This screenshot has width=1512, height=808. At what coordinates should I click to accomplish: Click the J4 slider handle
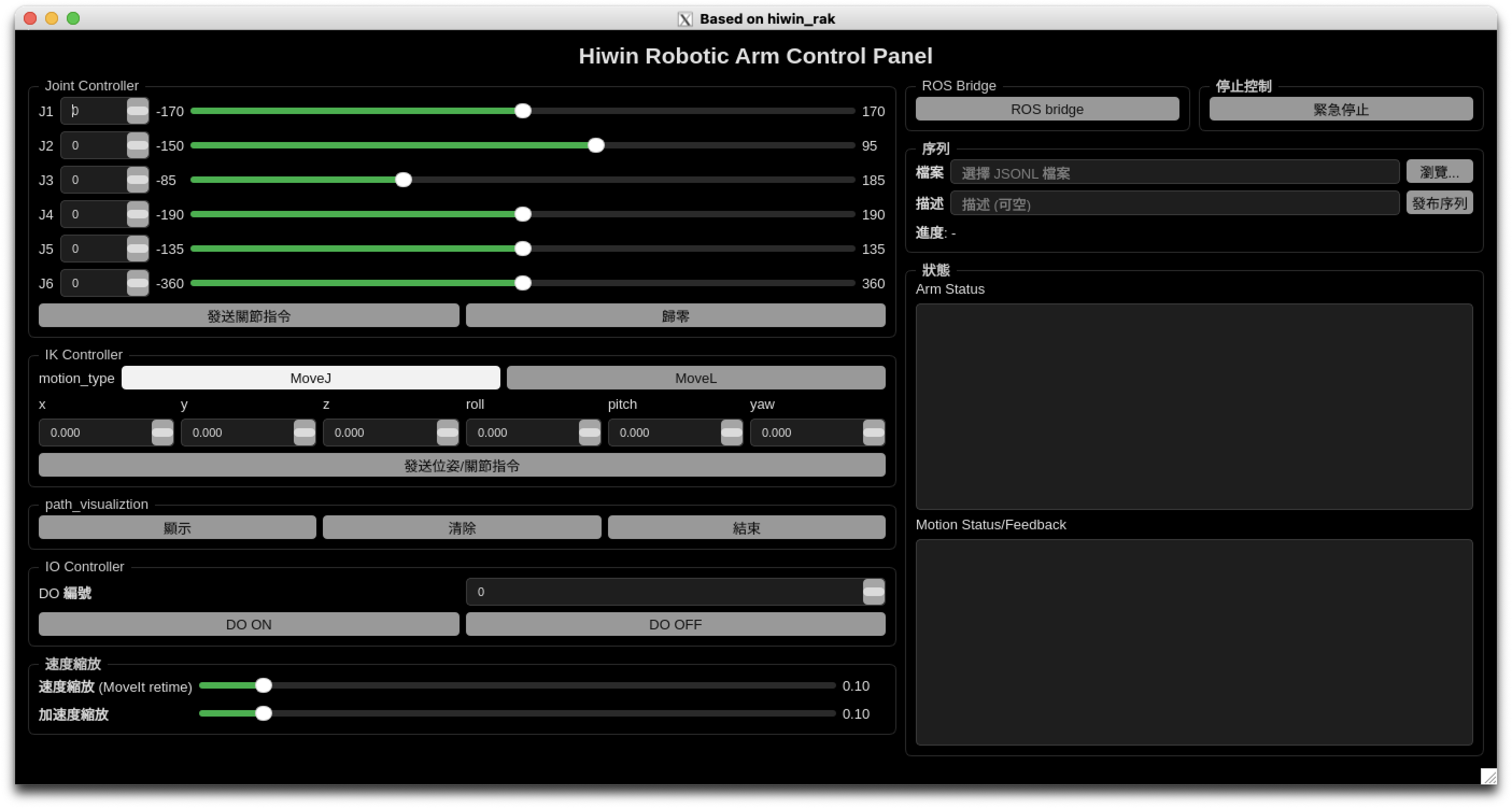523,214
